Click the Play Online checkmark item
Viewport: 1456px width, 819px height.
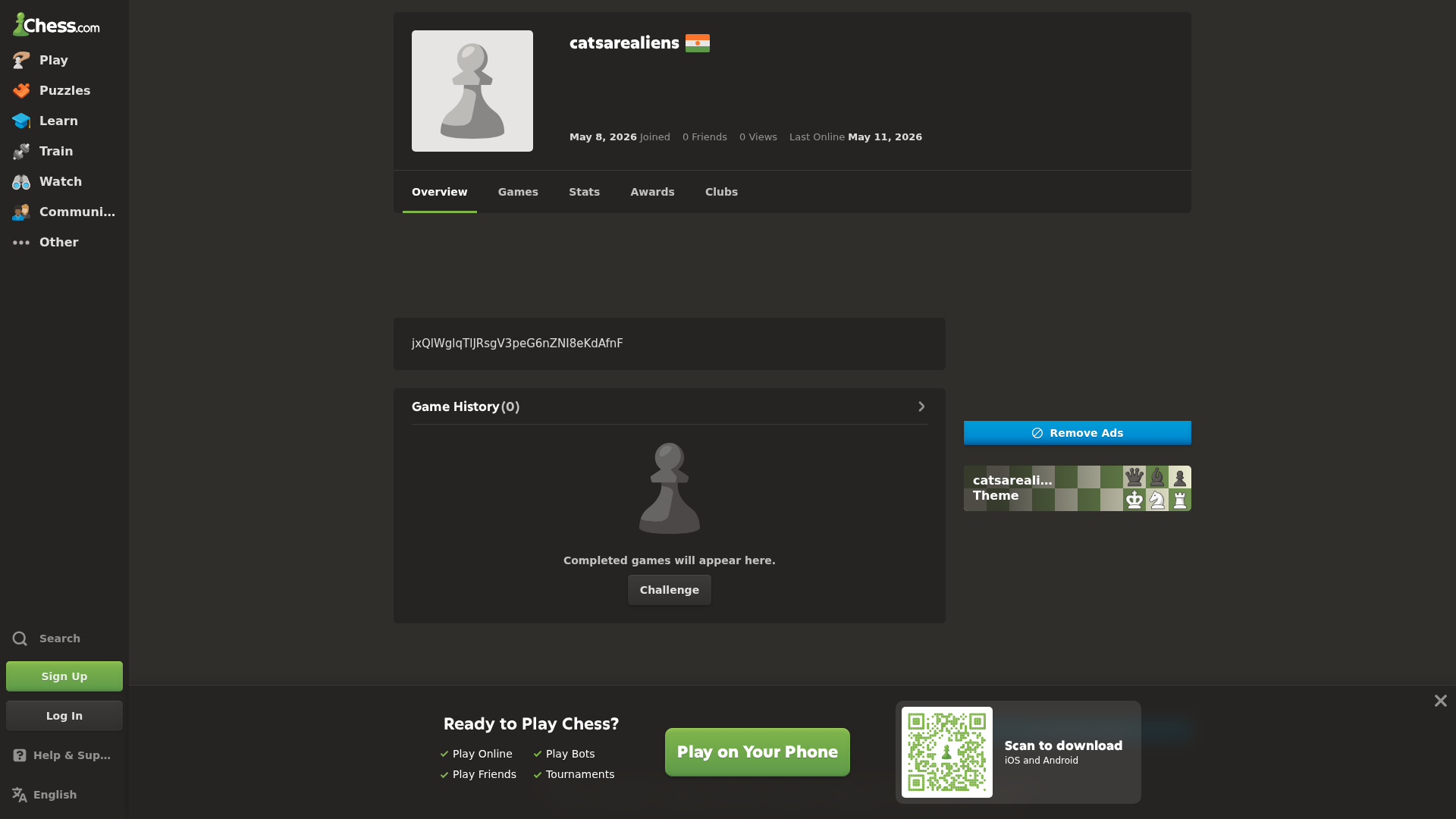pos(476,754)
